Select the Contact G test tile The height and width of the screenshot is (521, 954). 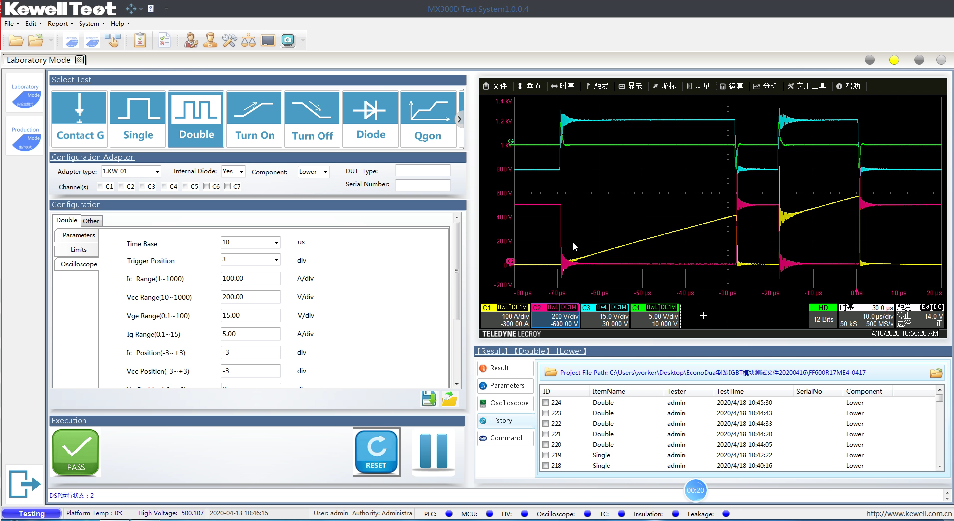pos(79,119)
